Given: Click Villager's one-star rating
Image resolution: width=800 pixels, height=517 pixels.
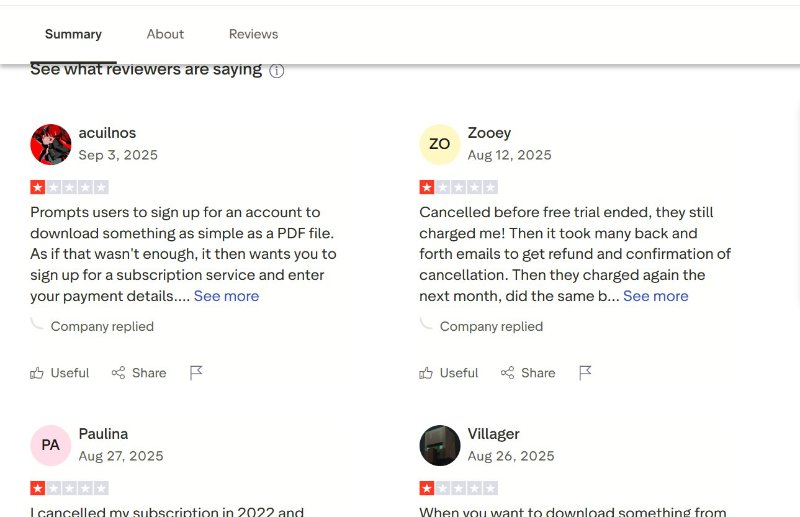Looking at the screenshot, I should [459, 488].
